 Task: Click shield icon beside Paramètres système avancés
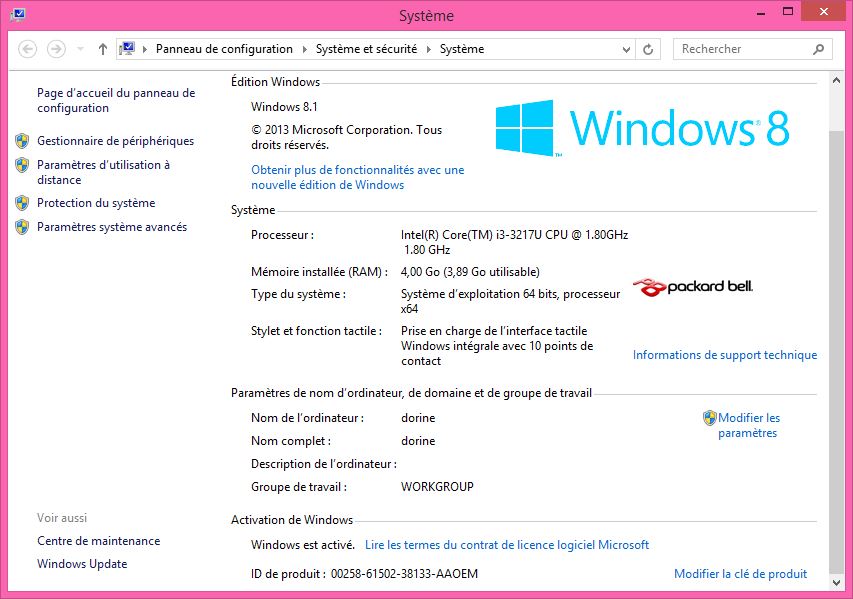22,227
